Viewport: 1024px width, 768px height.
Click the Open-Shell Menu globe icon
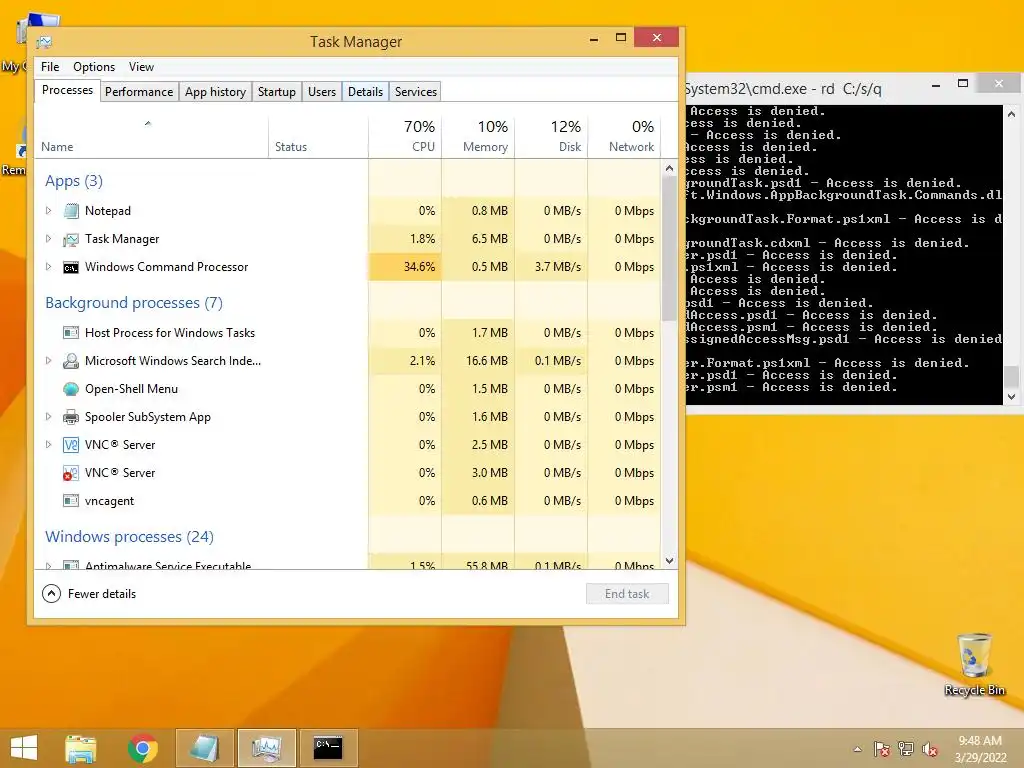(x=71, y=389)
